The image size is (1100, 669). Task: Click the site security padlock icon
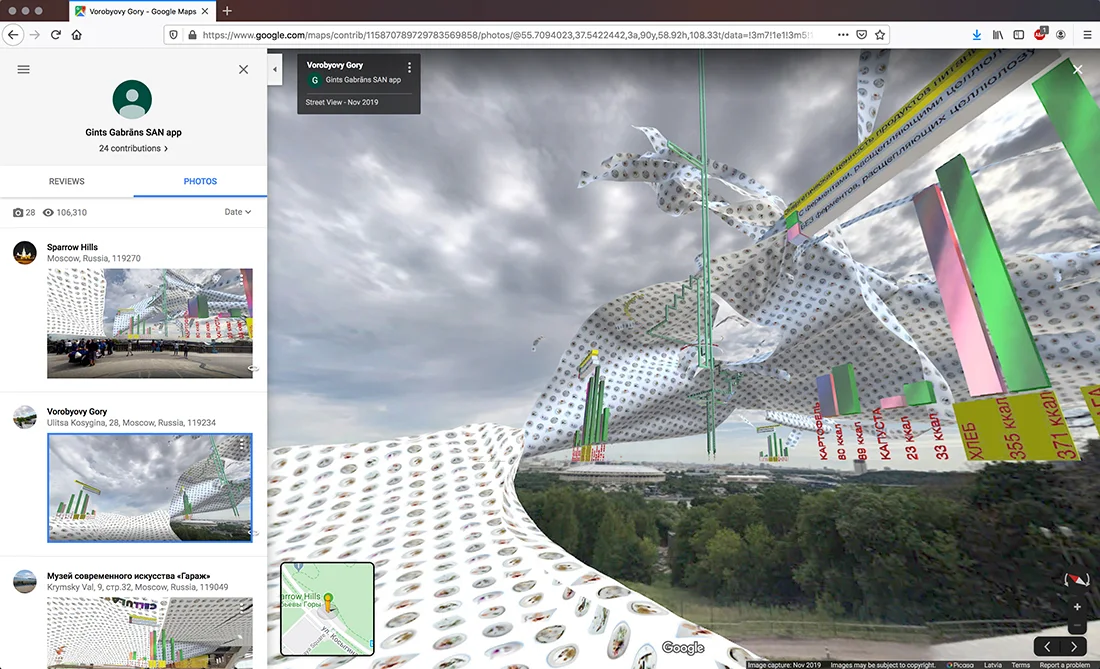pos(192,34)
